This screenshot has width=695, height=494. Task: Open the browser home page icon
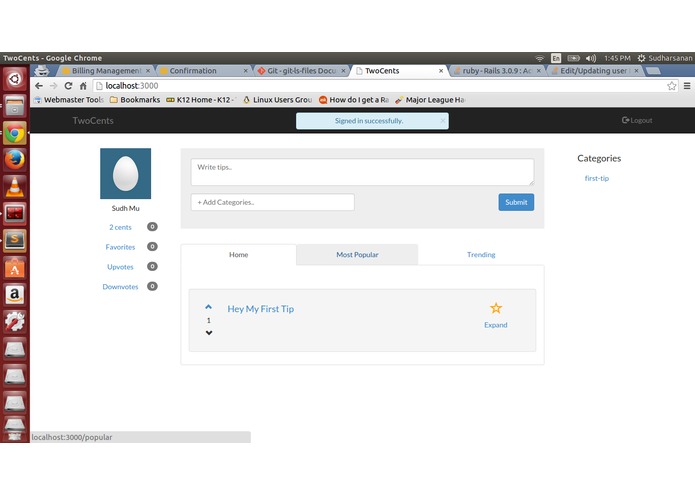[83, 86]
